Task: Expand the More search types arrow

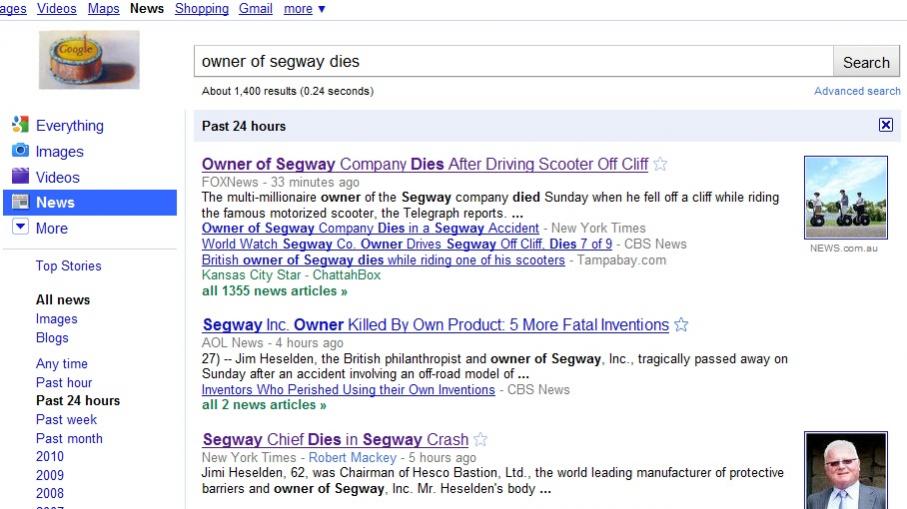Action: [x=20, y=227]
